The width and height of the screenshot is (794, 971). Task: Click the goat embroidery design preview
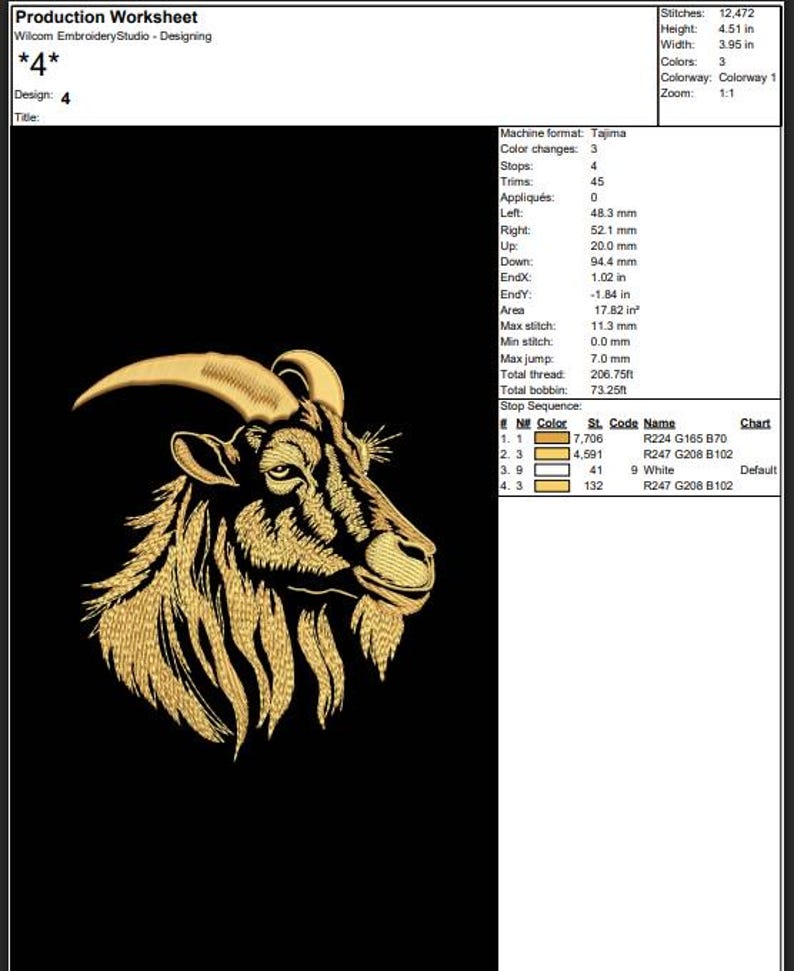[x=255, y=555]
